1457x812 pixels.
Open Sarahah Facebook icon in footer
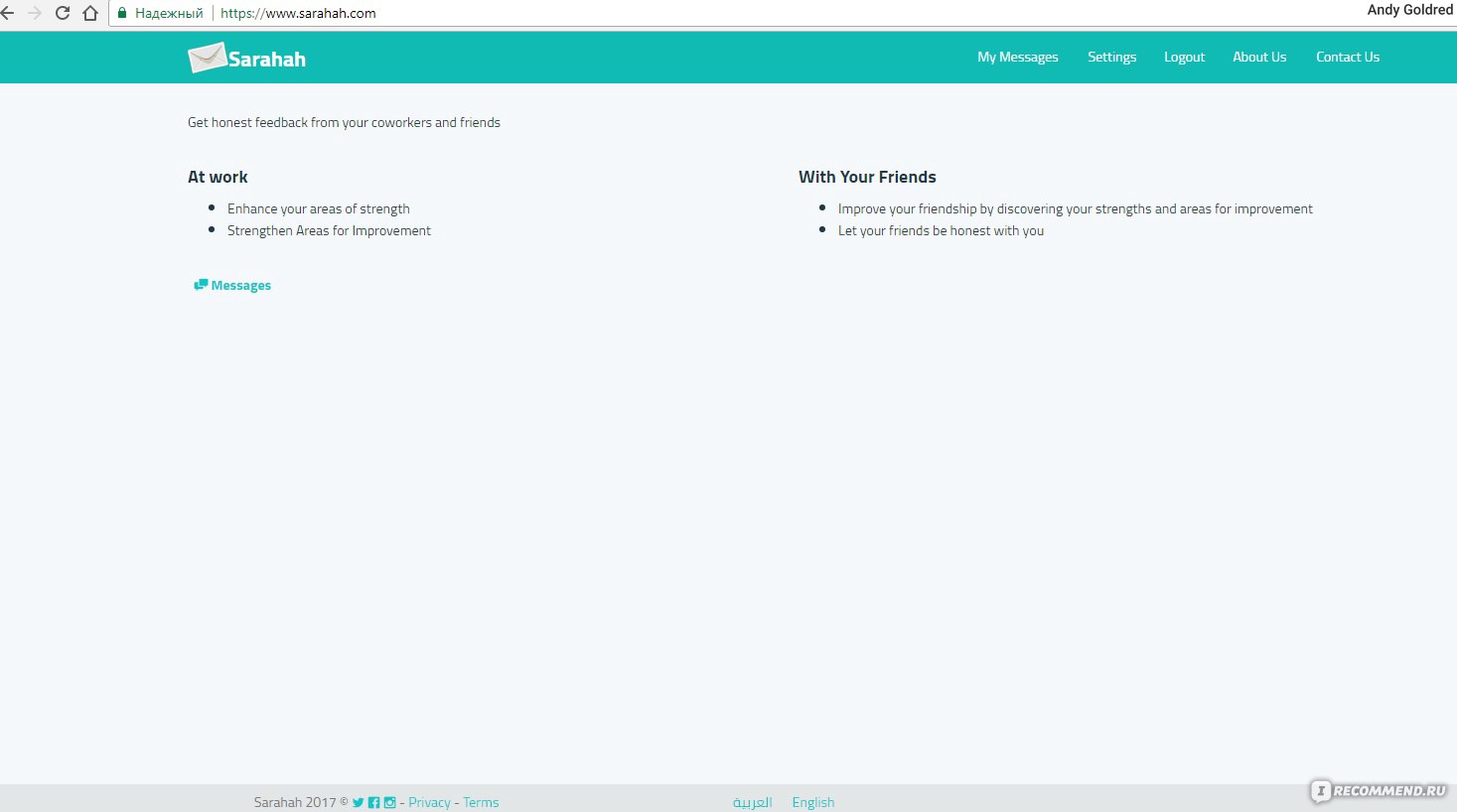tap(373, 802)
